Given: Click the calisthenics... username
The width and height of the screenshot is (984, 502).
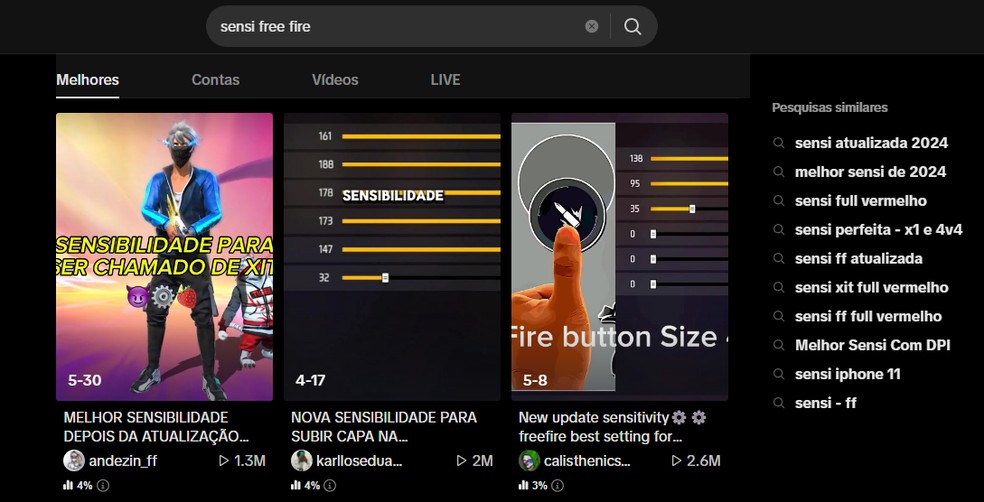Looking at the screenshot, I should tap(587, 461).
